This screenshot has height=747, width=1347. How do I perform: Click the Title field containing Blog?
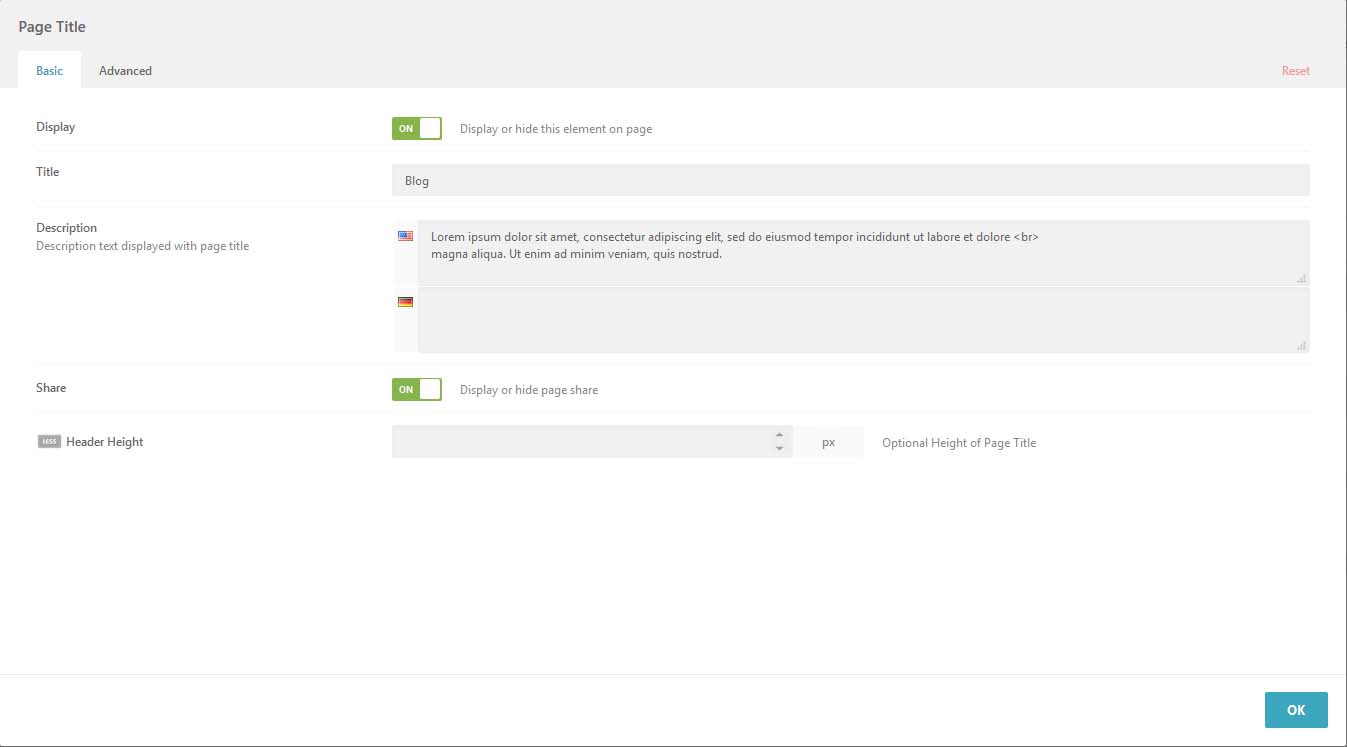850,180
